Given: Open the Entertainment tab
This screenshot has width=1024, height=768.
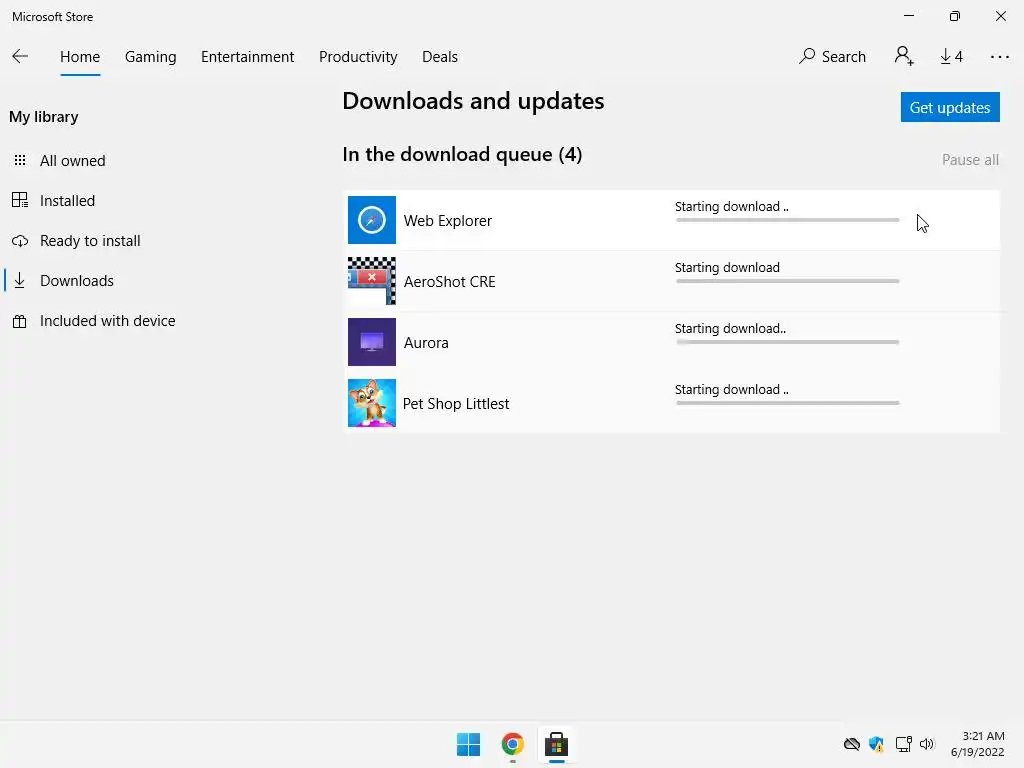Looking at the screenshot, I should (248, 57).
